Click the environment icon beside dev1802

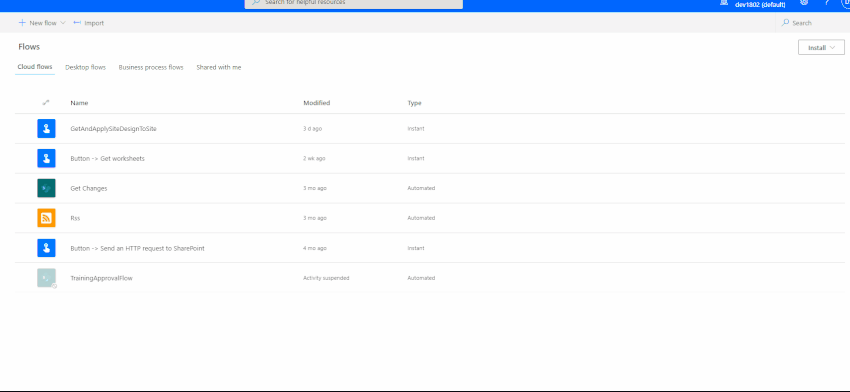(724, 3)
